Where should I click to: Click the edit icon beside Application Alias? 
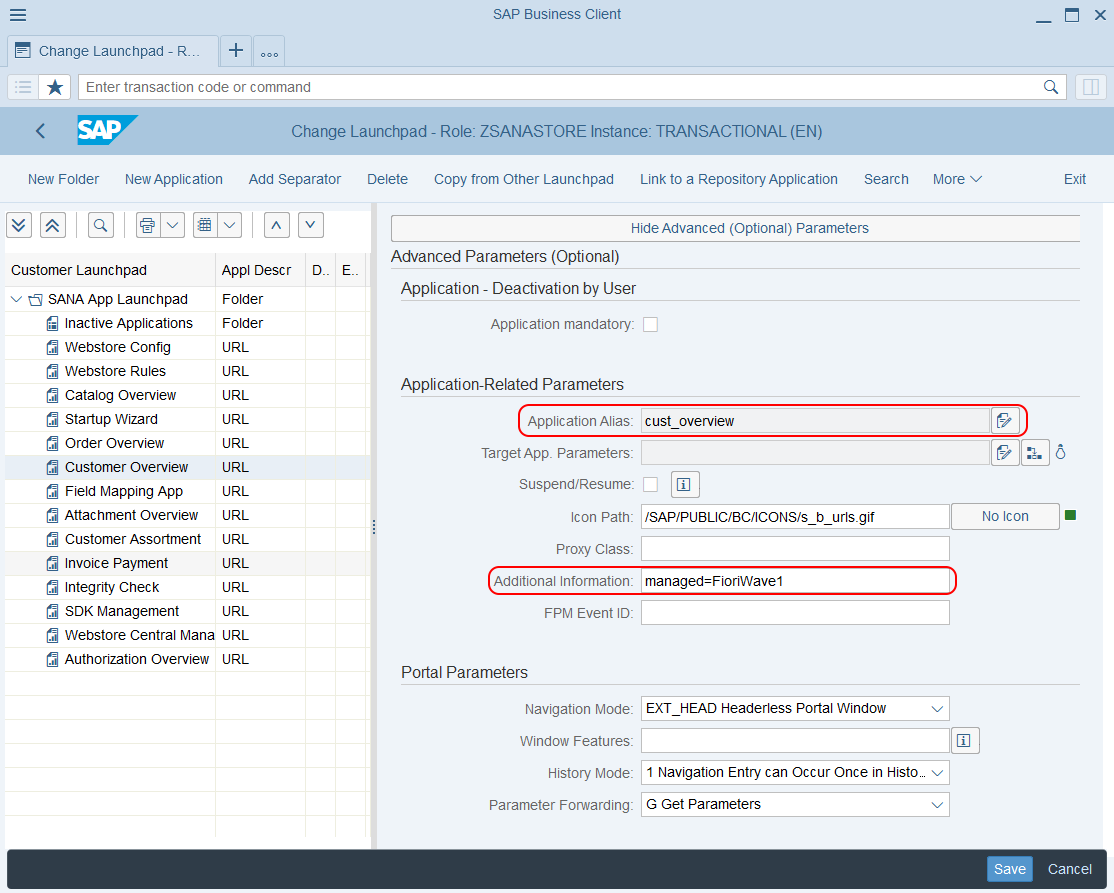click(x=1005, y=421)
